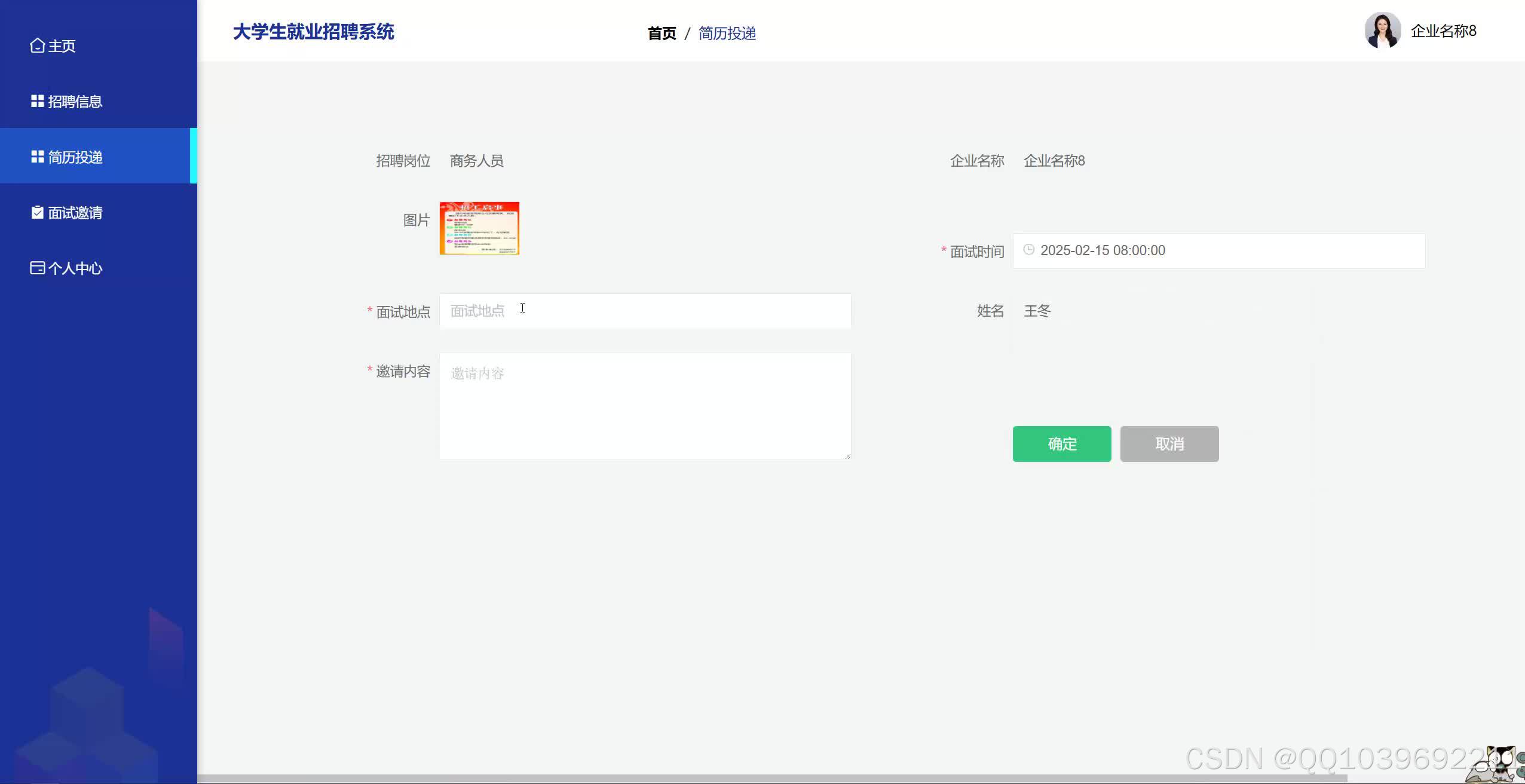Click the 邀请内容 textarea
This screenshot has height=784, width=1525.
click(644, 406)
